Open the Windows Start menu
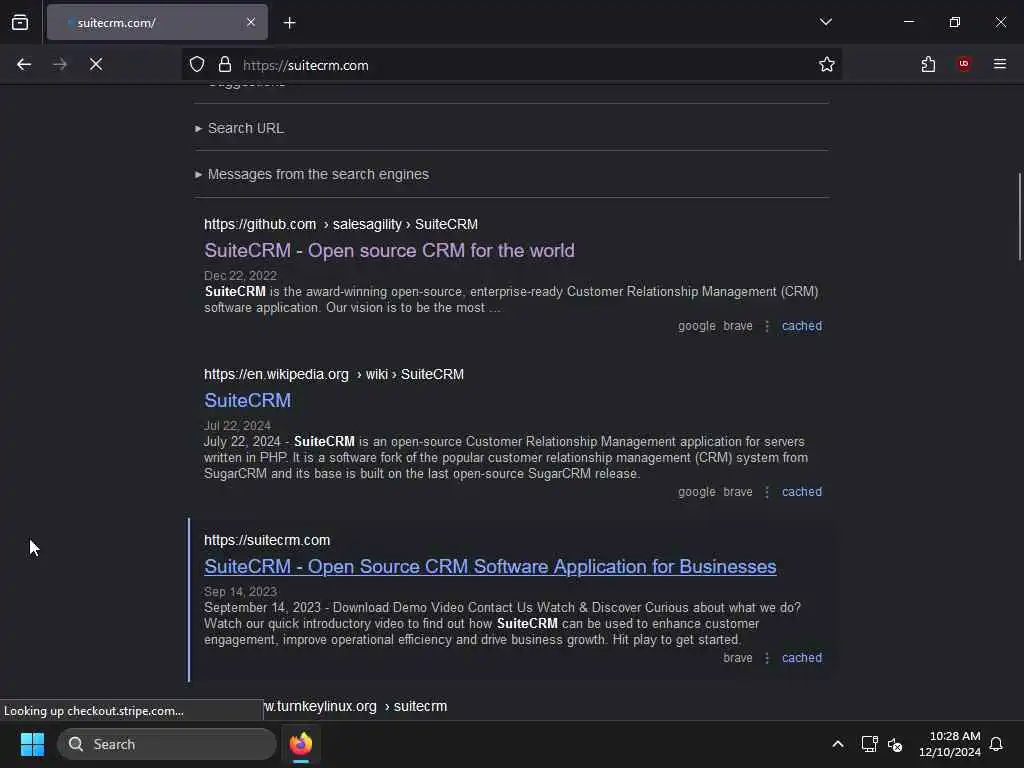 point(32,744)
